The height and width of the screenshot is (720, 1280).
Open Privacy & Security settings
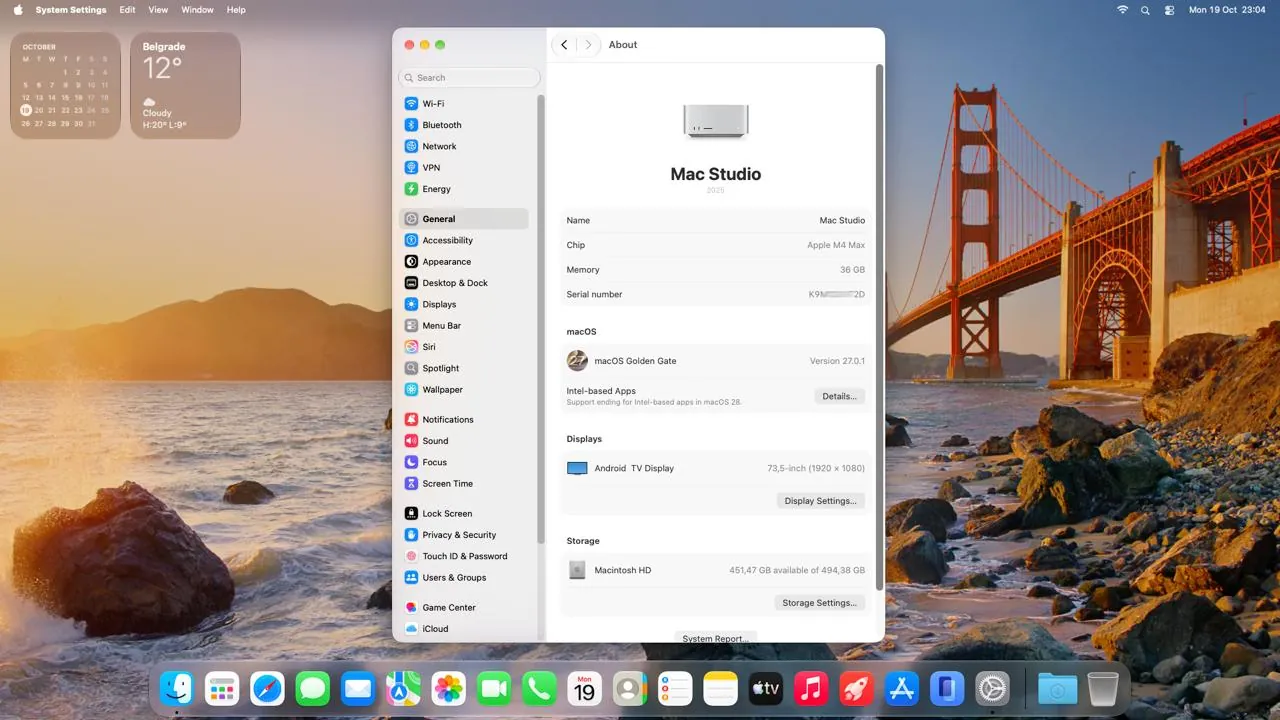pos(464,535)
